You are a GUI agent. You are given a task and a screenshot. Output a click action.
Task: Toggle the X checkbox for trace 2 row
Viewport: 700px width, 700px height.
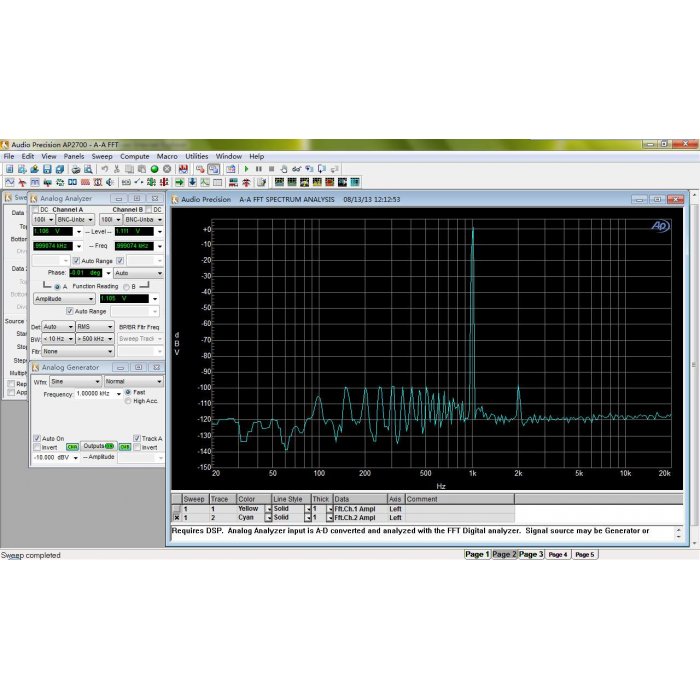(x=177, y=518)
